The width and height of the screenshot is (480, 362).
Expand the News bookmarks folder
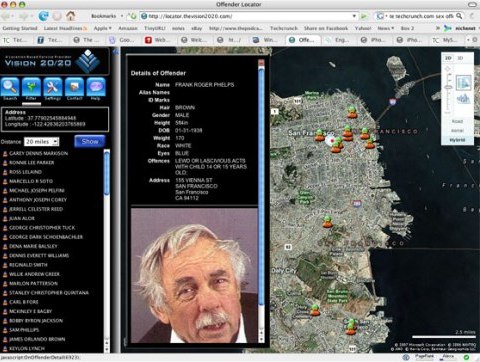pos(386,28)
